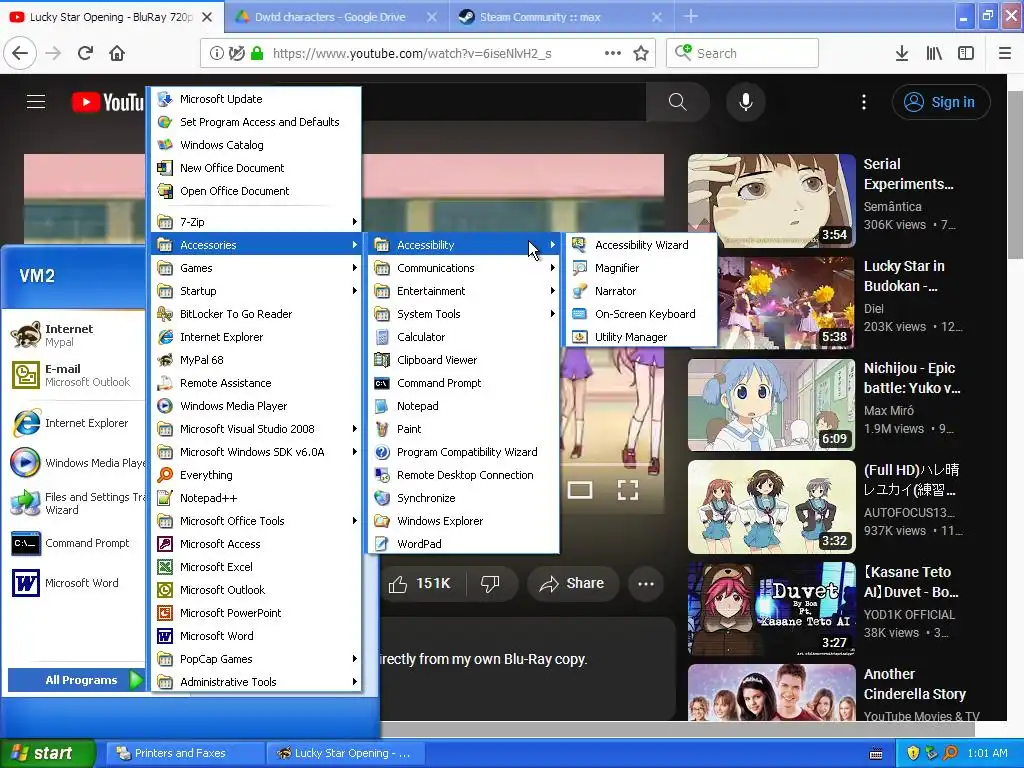
Task: Launch Paint from Accessories menu
Action: click(x=464, y=429)
